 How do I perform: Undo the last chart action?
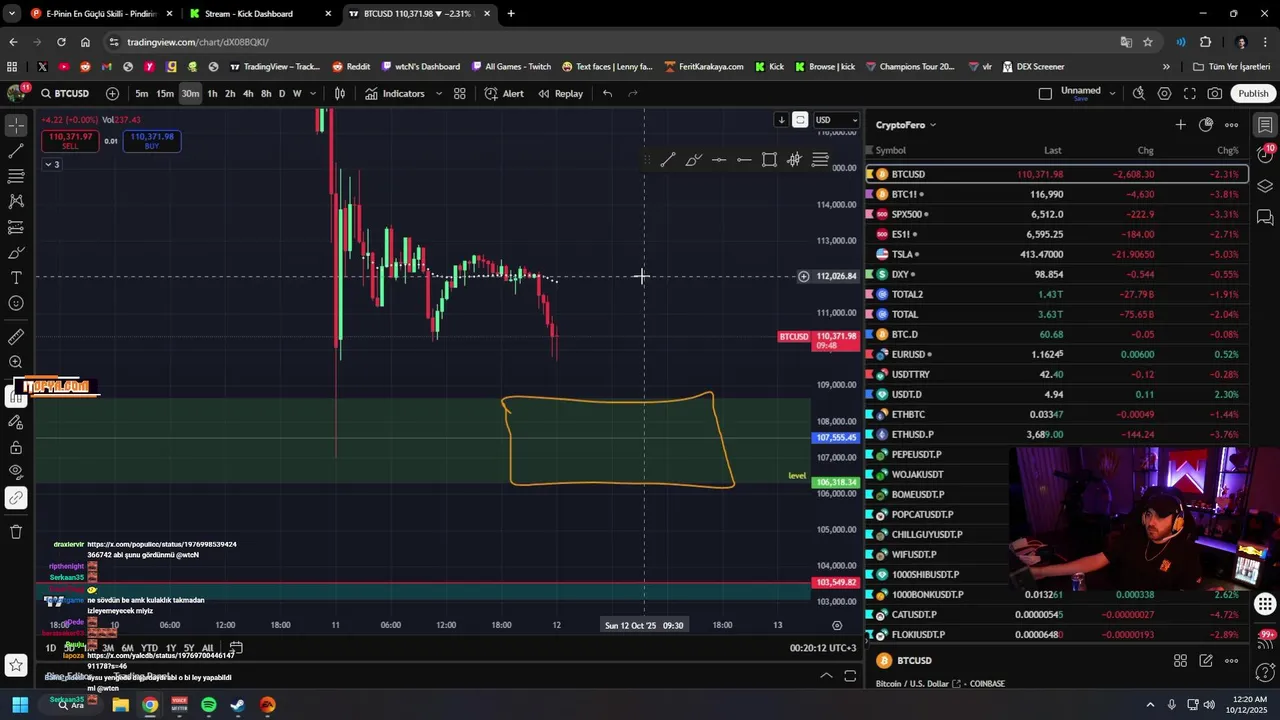pyautogui.click(x=607, y=93)
